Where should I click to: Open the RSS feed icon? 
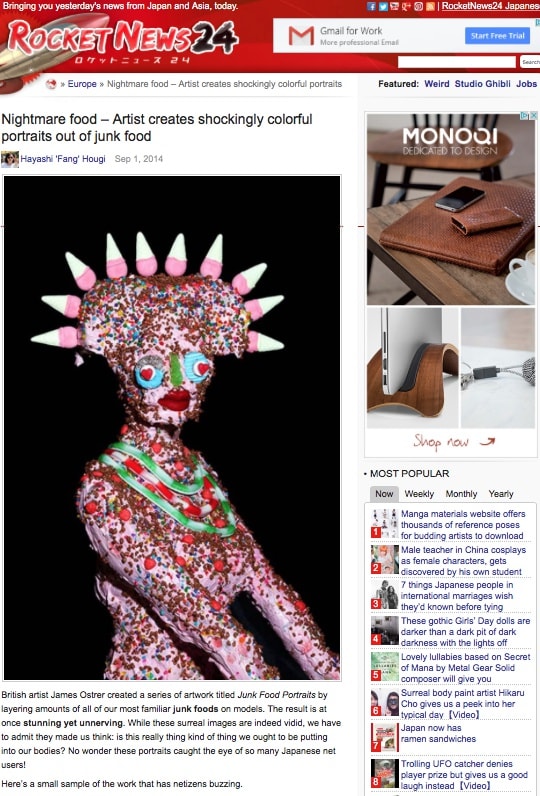tap(430, 7)
